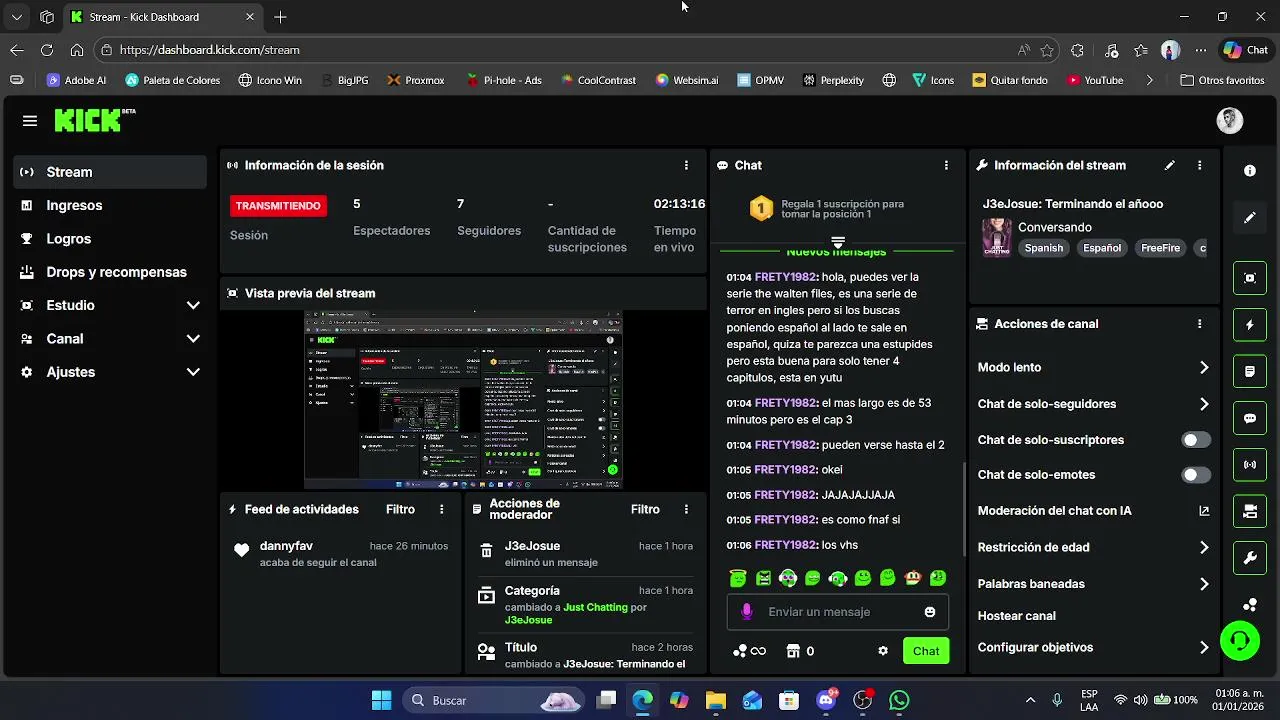Click the chat bubble icon in right sidebar
This screenshot has height=720, width=1280.
coord(1250,418)
